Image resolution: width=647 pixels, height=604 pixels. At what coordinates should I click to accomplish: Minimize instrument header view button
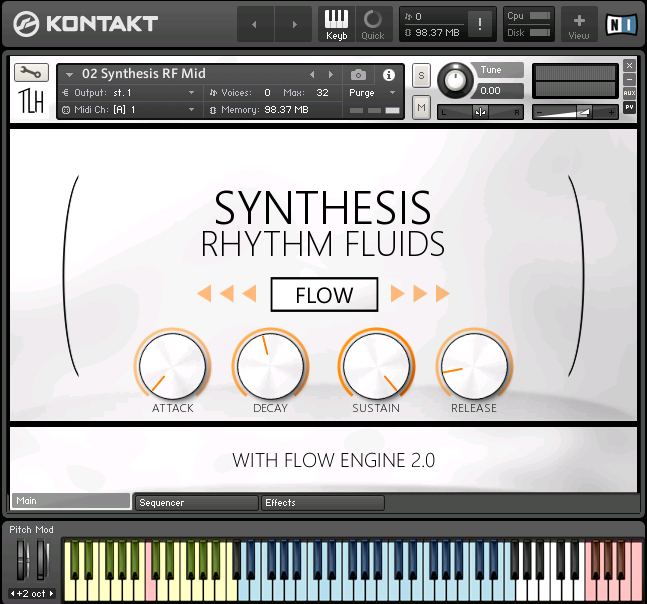(x=629, y=79)
